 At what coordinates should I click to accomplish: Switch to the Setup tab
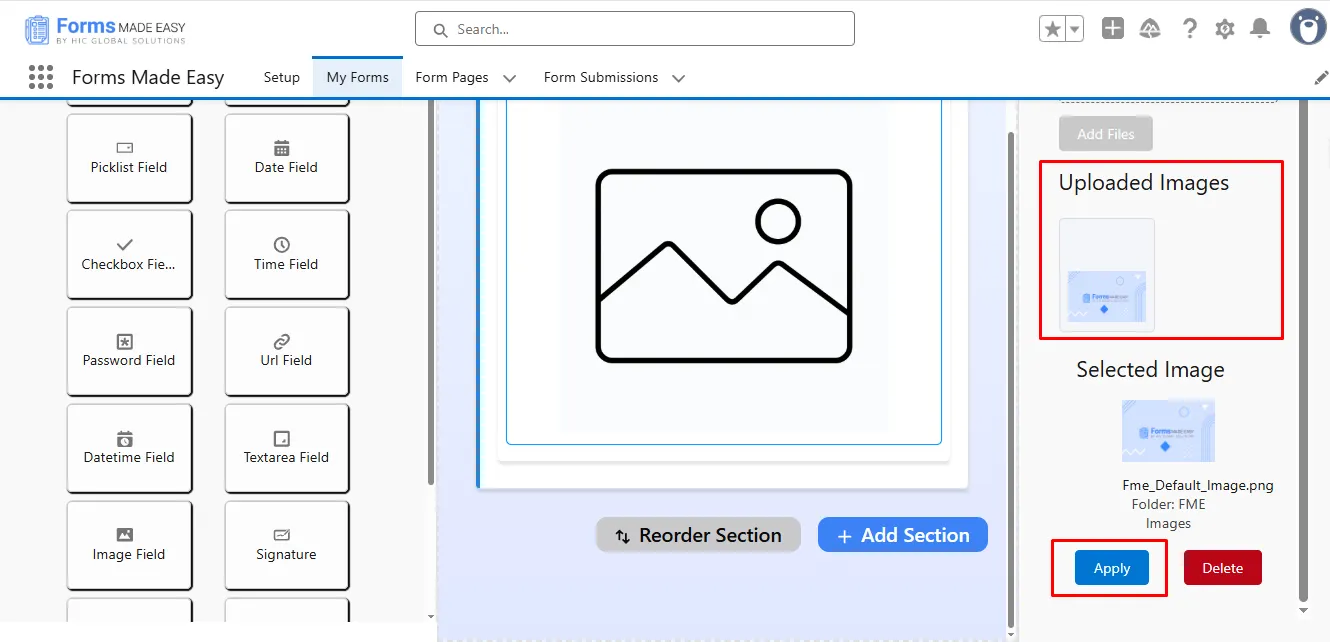click(x=281, y=77)
